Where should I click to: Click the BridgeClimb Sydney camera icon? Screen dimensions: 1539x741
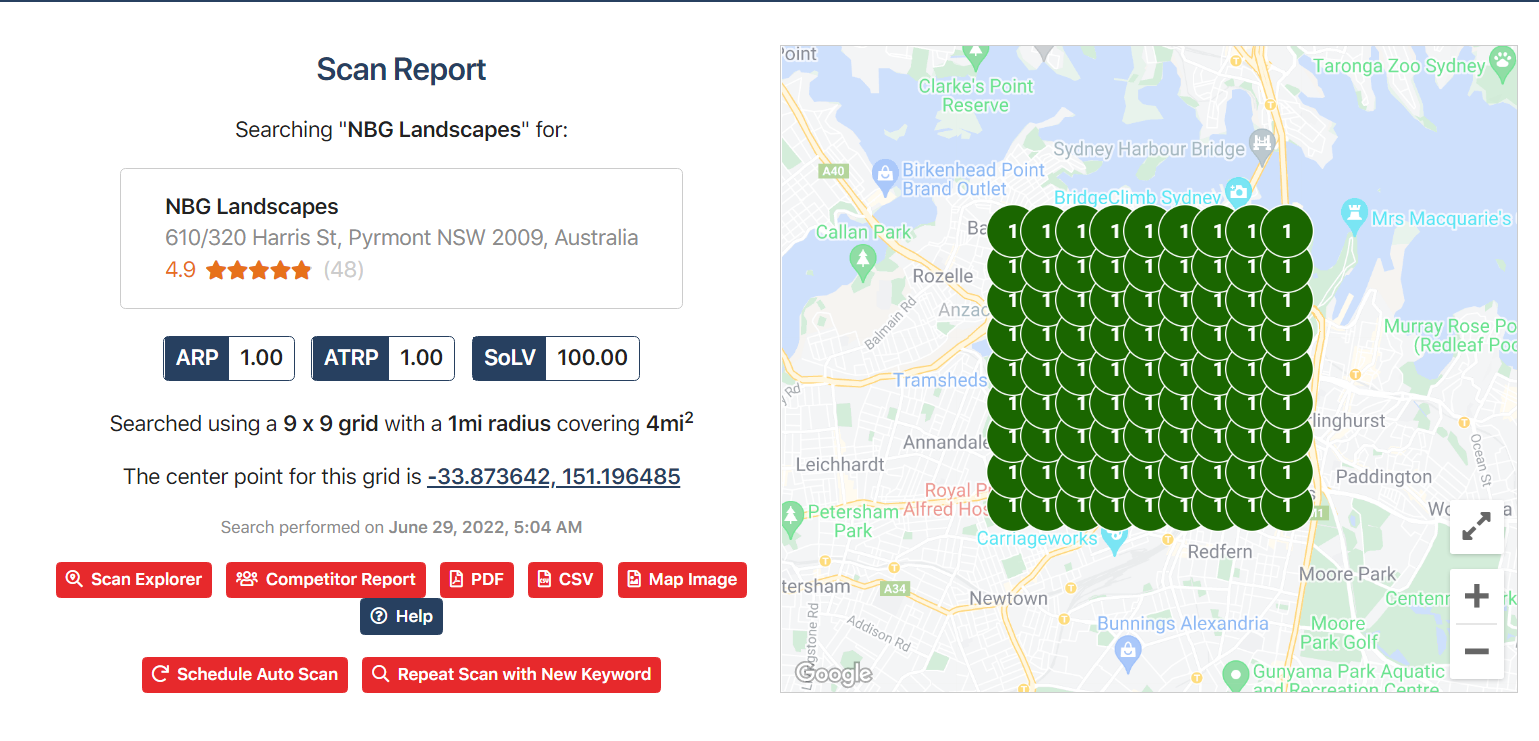tap(1239, 190)
